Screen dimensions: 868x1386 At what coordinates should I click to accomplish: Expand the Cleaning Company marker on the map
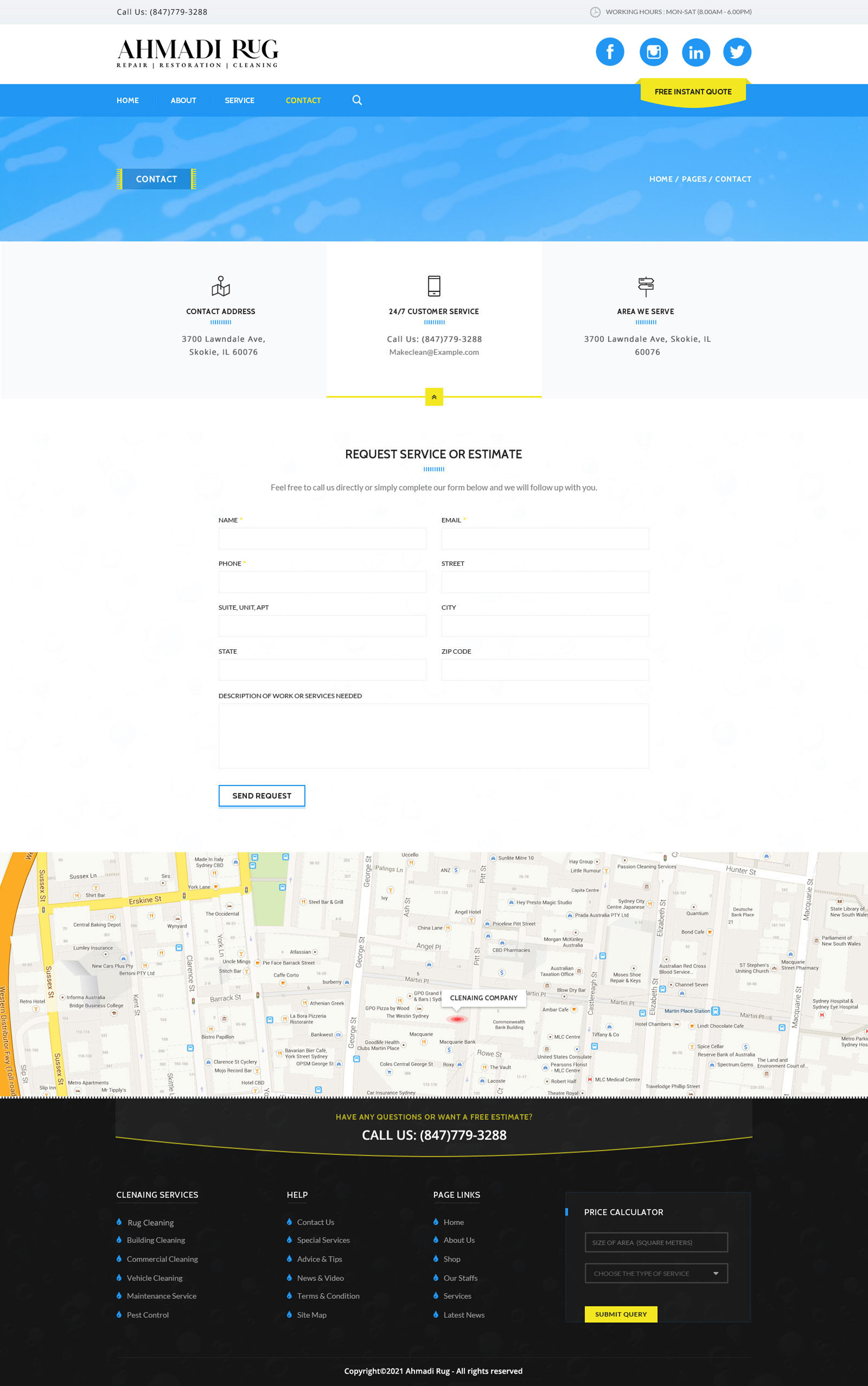[483, 998]
